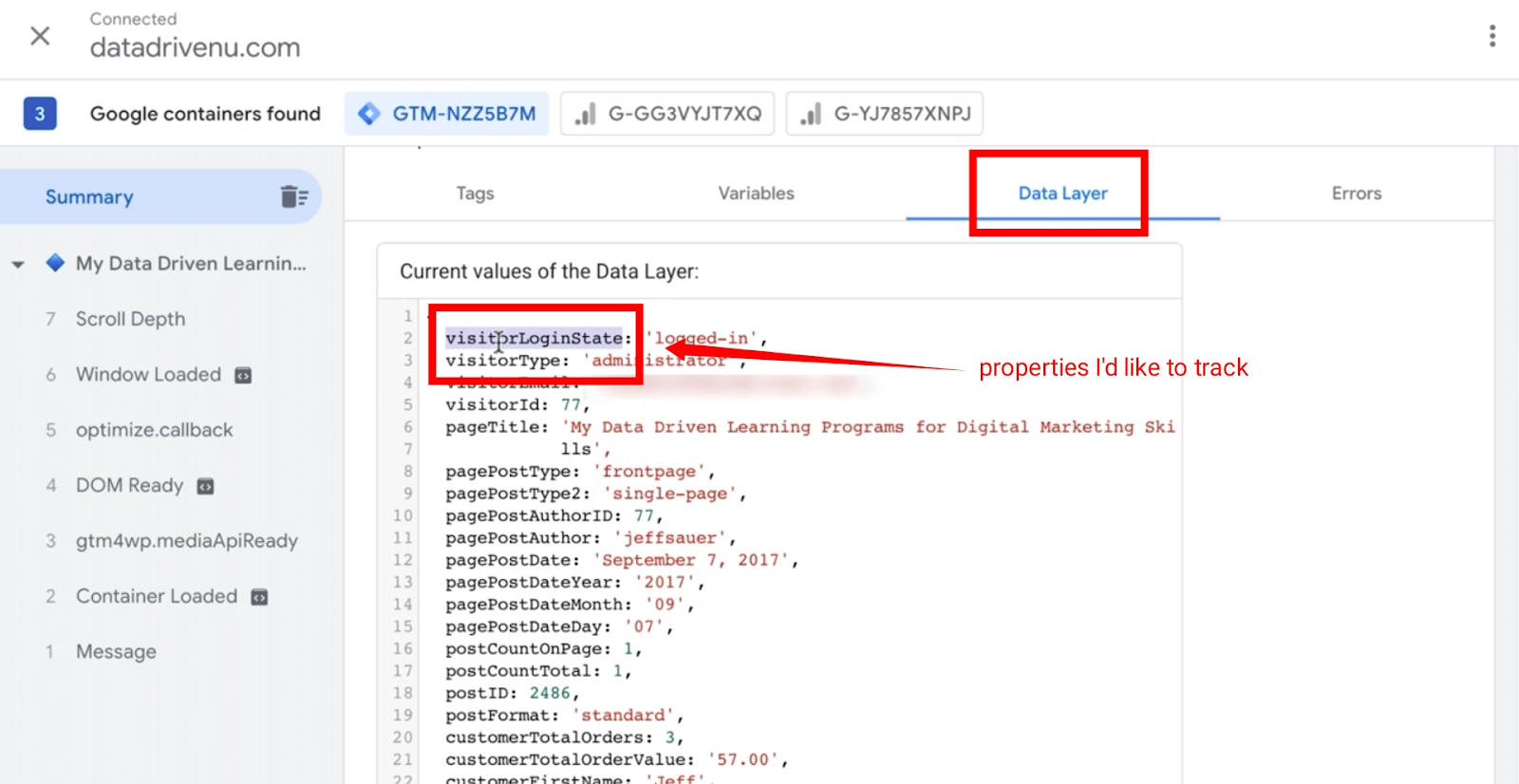Screen dimensions: 1519x784
Task: Select the optimize.callback event
Action: pyautogui.click(x=154, y=430)
